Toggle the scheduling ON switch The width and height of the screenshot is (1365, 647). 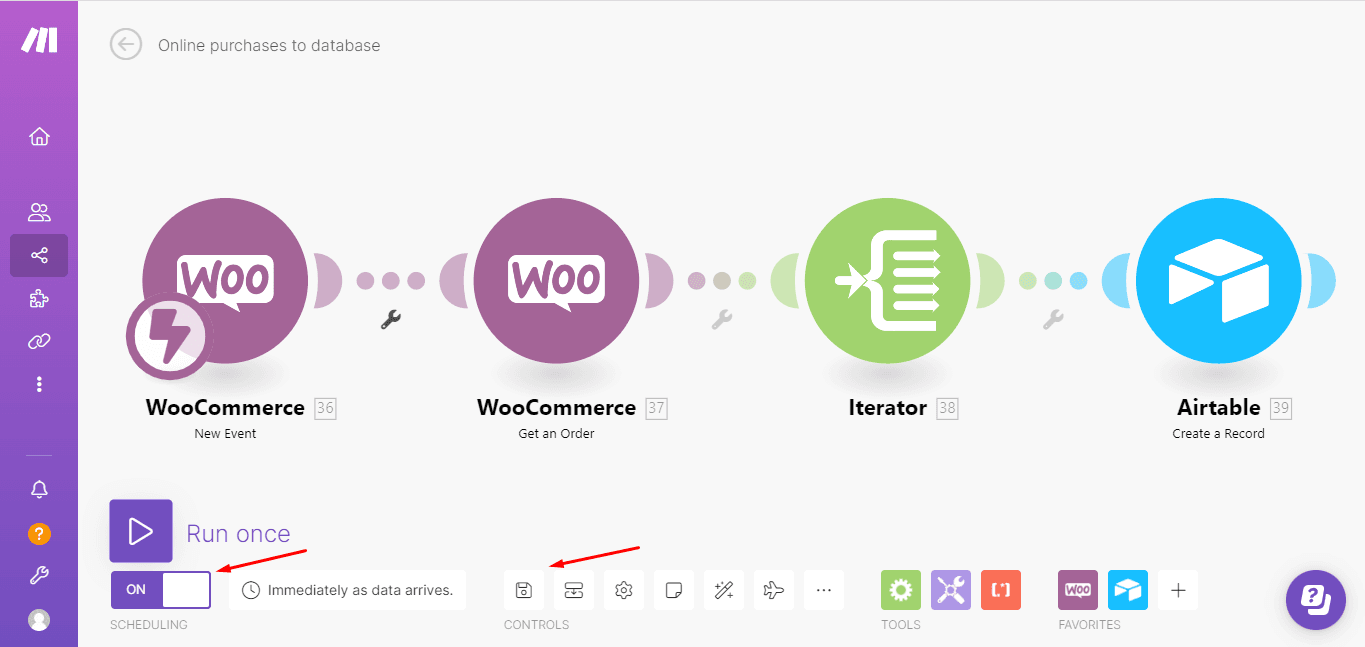point(161,590)
